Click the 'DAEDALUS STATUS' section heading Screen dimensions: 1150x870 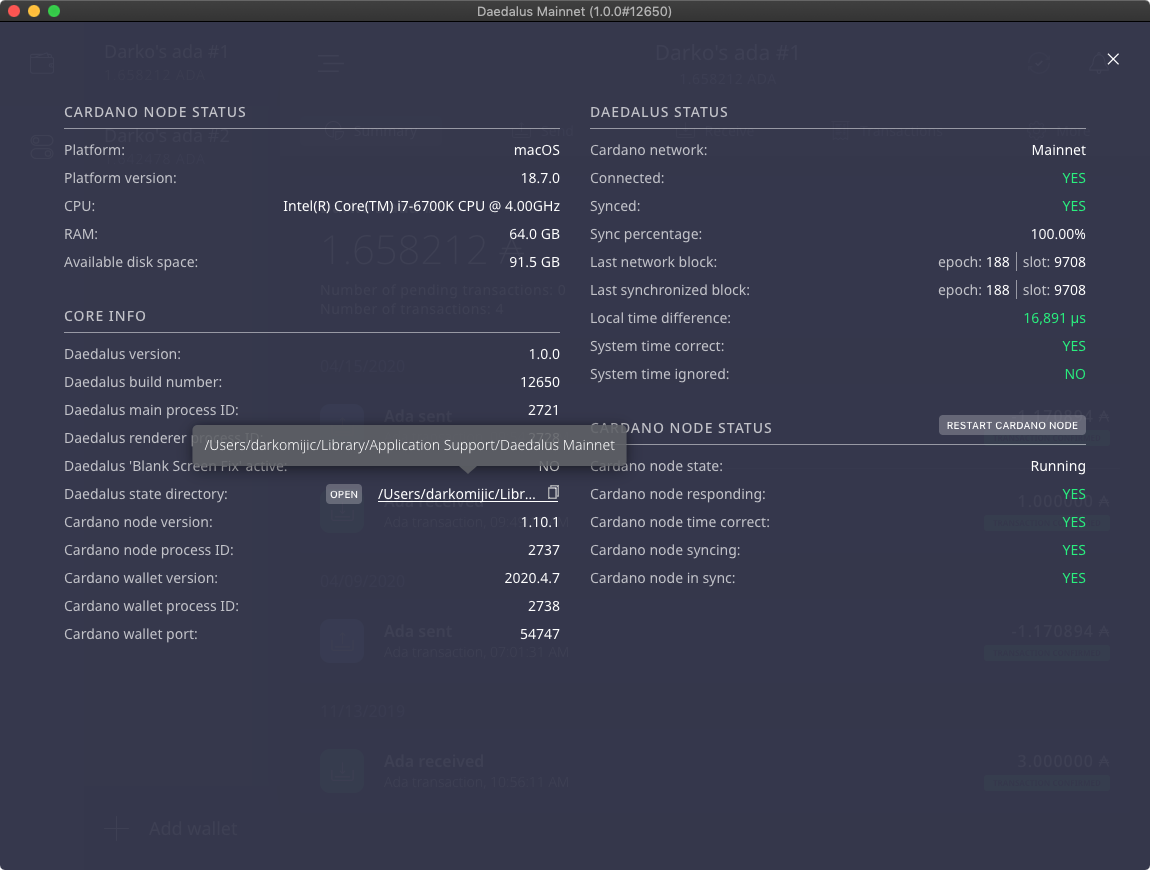pos(659,112)
